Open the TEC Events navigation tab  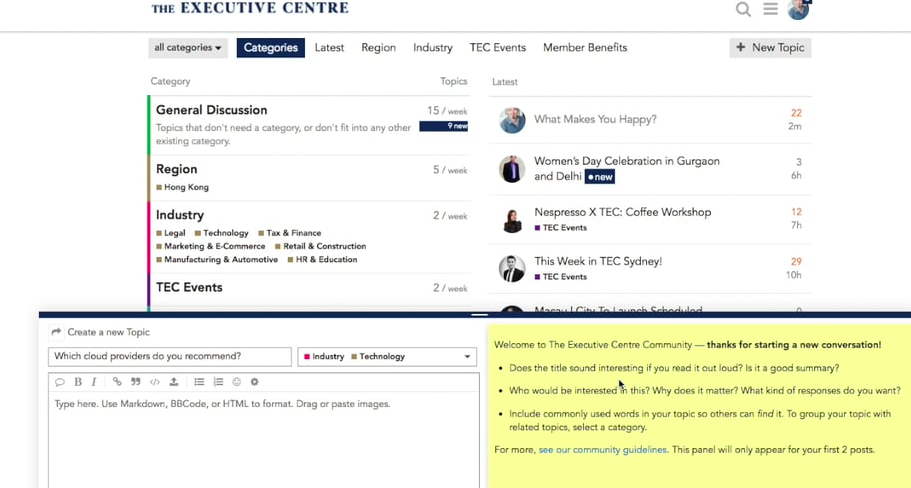(x=498, y=48)
